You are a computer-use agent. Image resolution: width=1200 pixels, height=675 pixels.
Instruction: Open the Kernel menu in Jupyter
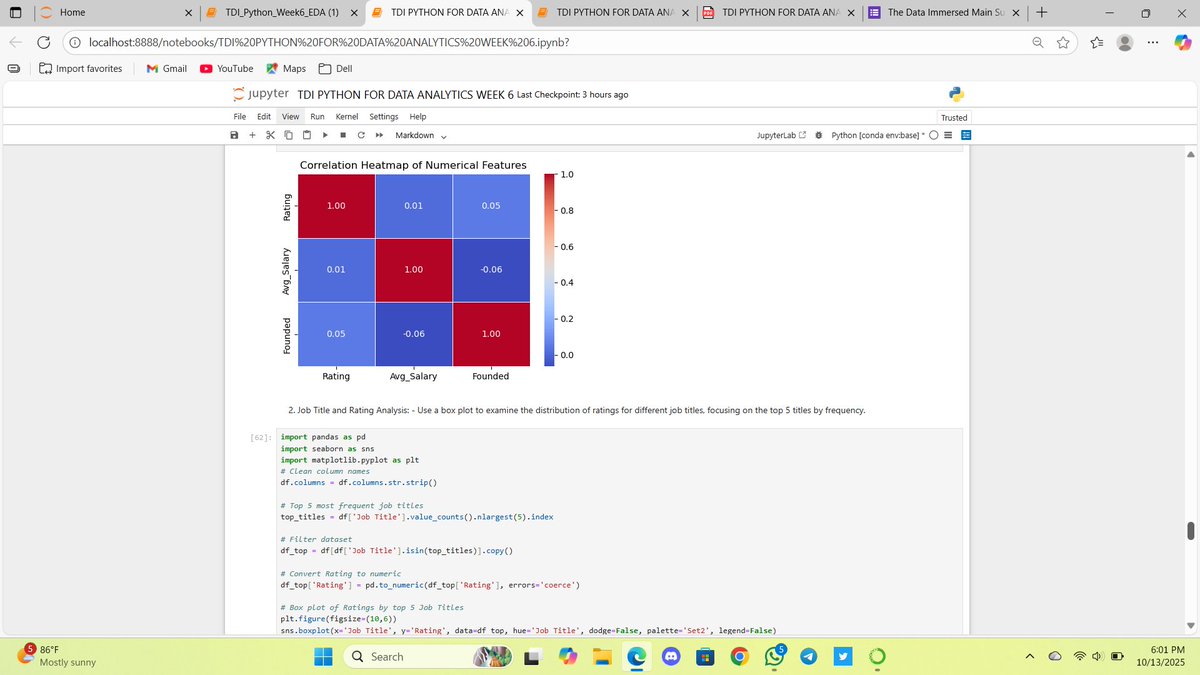point(347,117)
